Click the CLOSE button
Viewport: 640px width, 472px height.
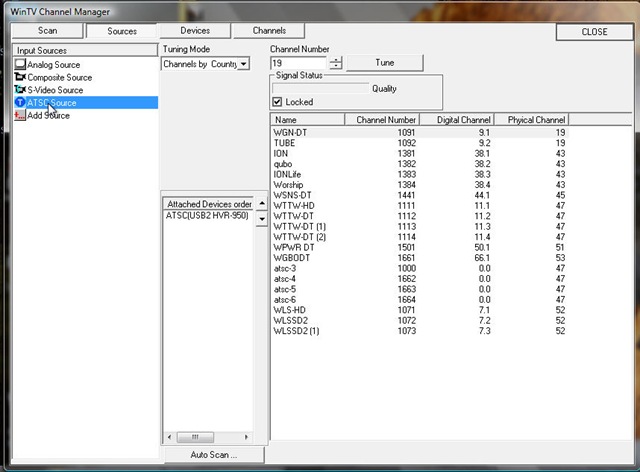pyautogui.click(x=594, y=32)
